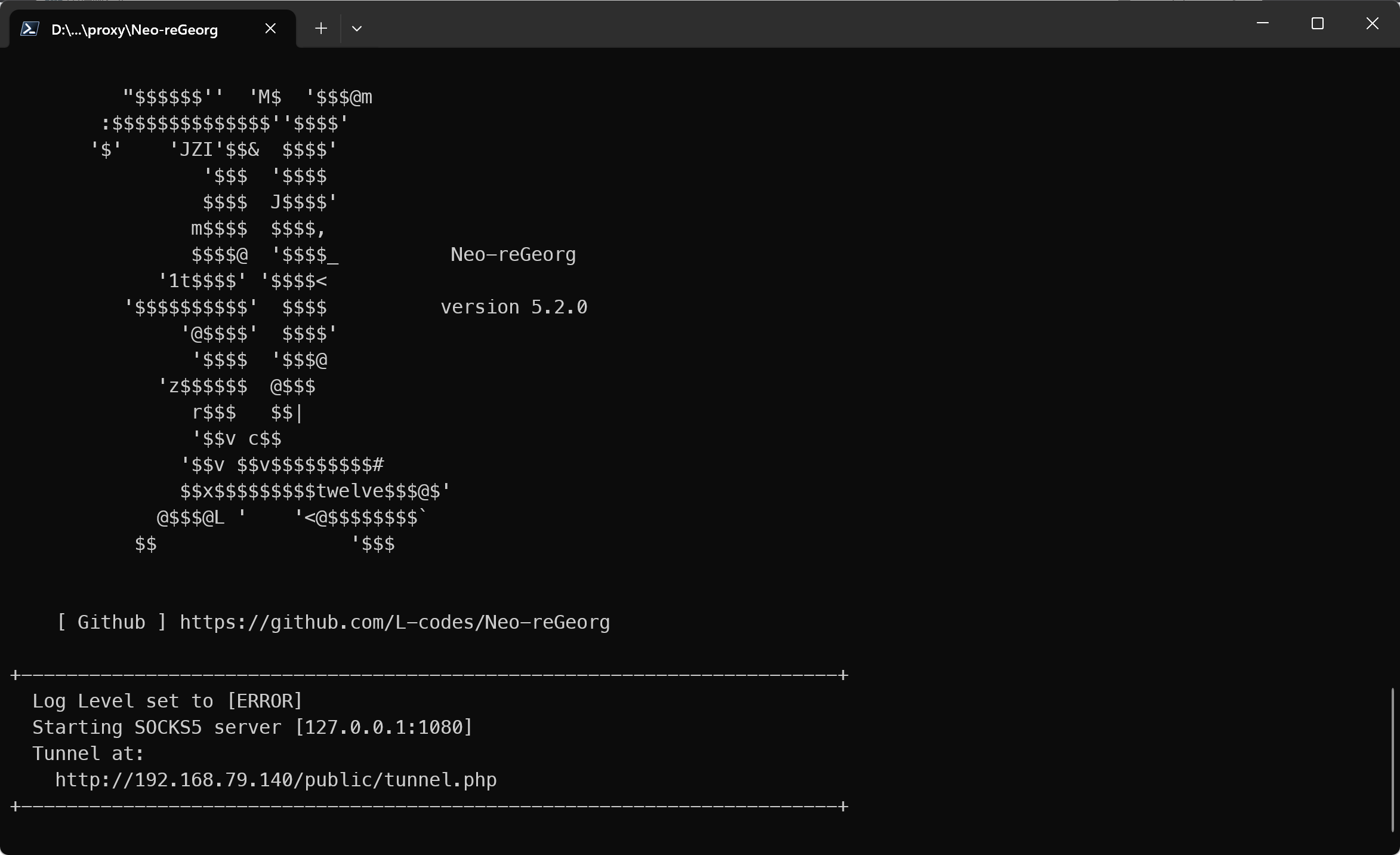The image size is (1400, 855).
Task: Open a new terminal tab with plus
Action: click(321, 29)
